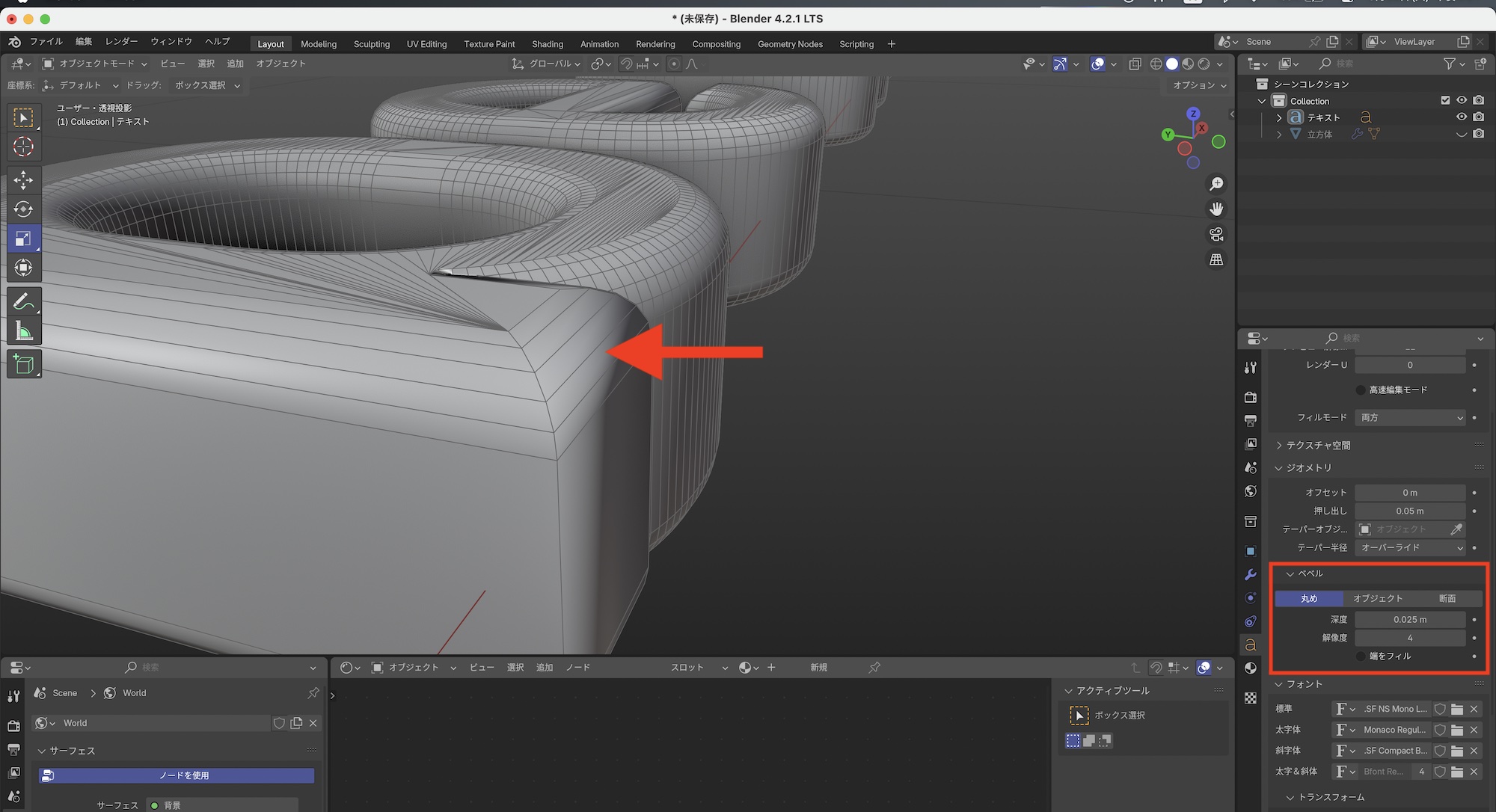Switch to the Sculpting workspace tab
The width and height of the screenshot is (1496, 812).
pyautogui.click(x=371, y=44)
